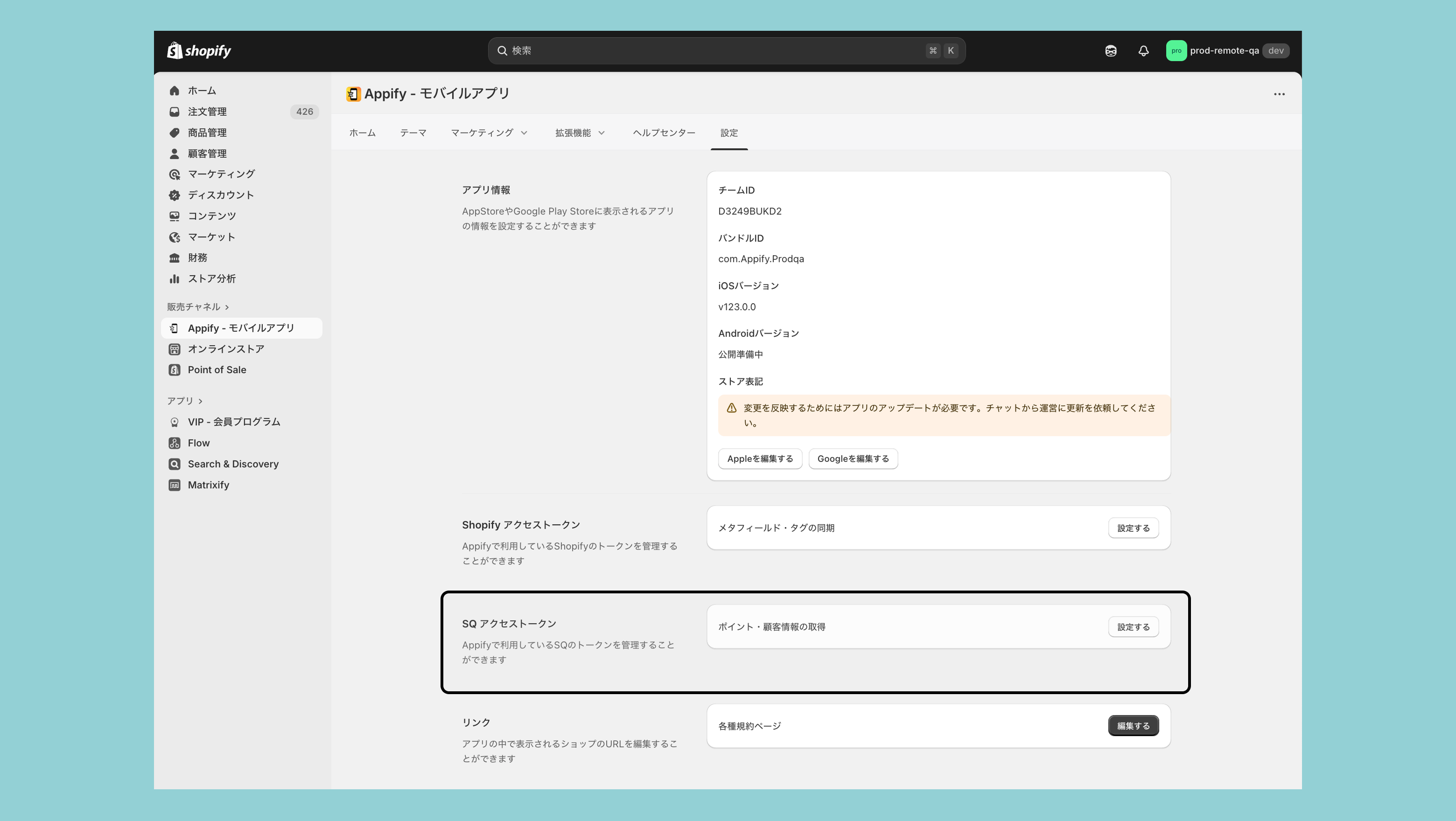
Task: Open the notifications bell
Action: tap(1143, 51)
